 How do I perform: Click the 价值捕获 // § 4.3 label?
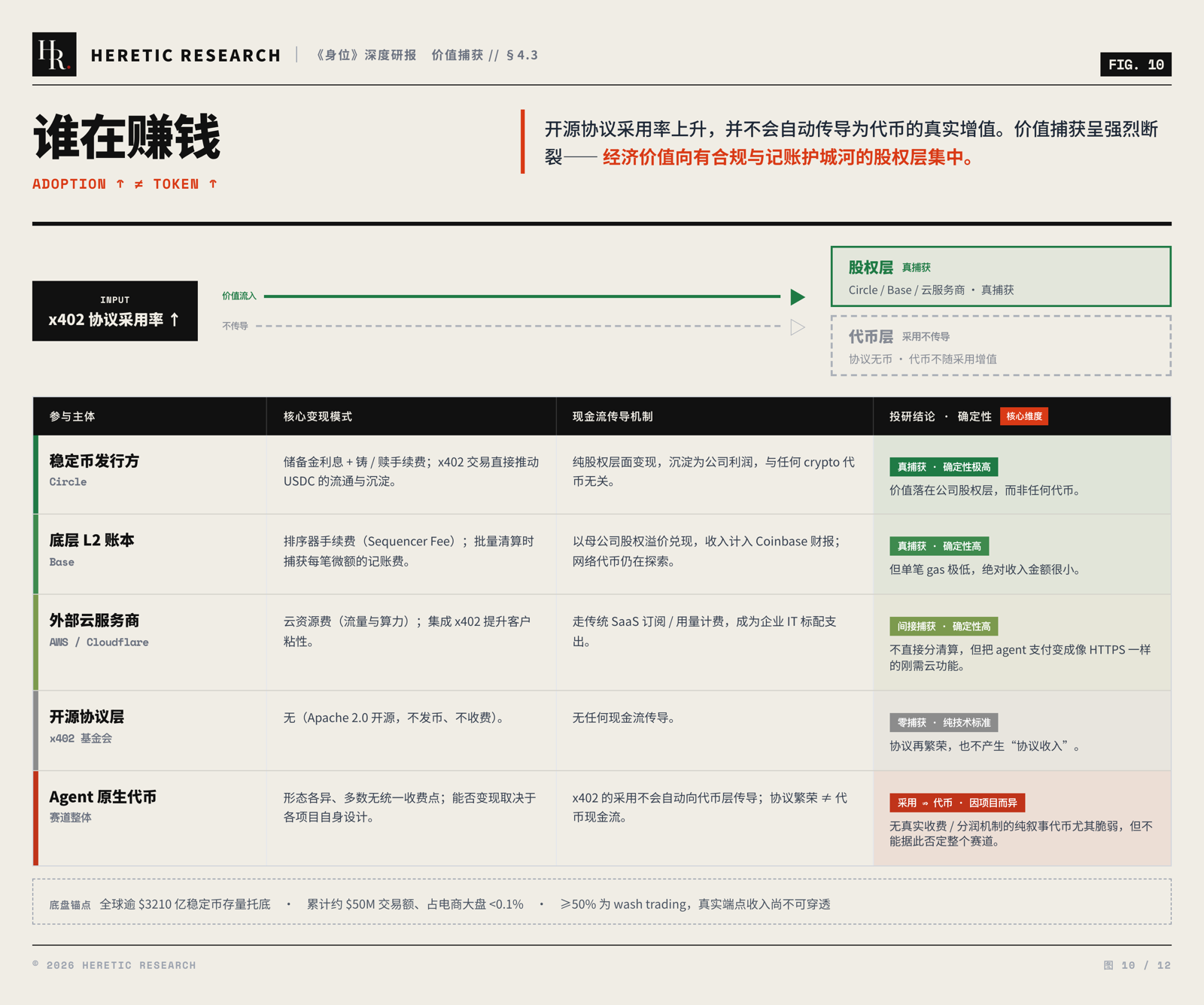pyautogui.click(x=484, y=55)
